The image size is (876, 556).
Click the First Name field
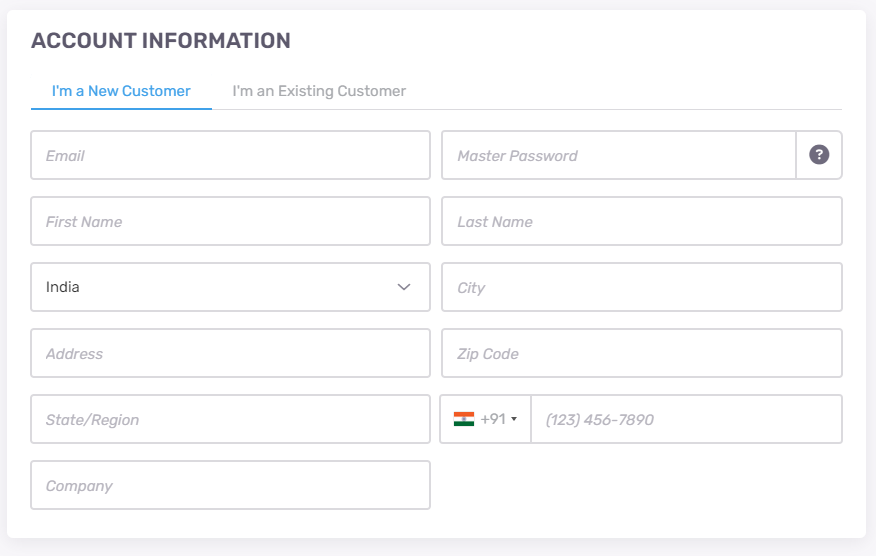tap(230, 221)
